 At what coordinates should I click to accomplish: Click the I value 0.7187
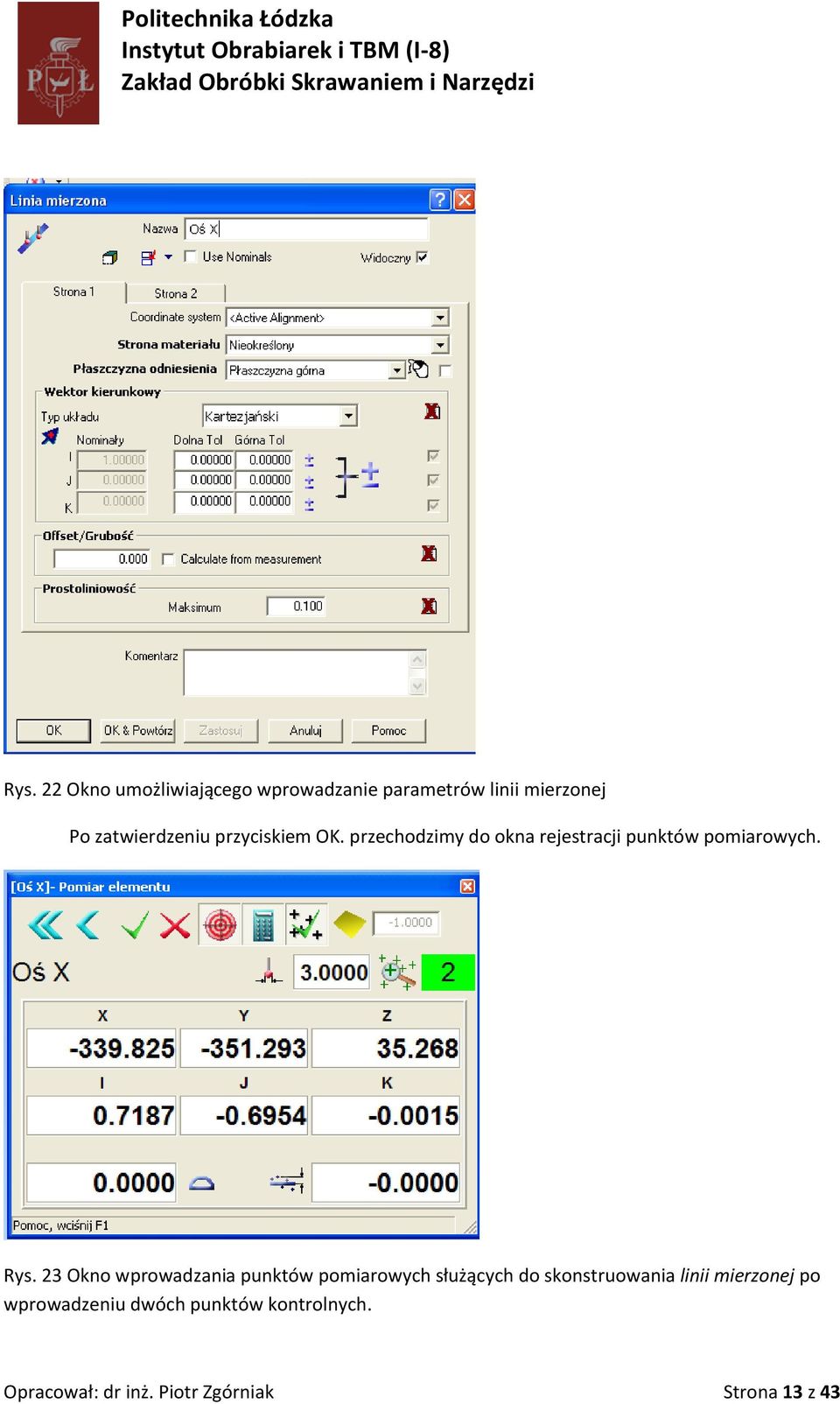click(x=101, y=1115)
